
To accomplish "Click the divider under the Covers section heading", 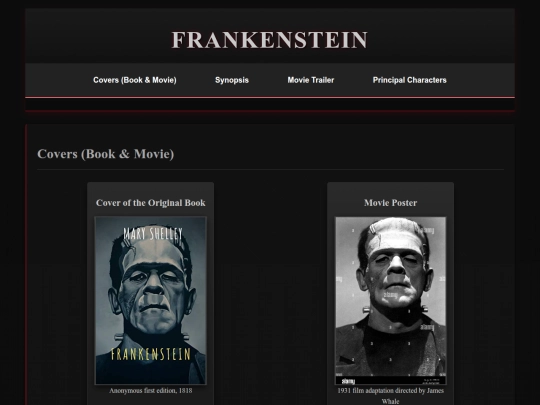I will [270, 169].
